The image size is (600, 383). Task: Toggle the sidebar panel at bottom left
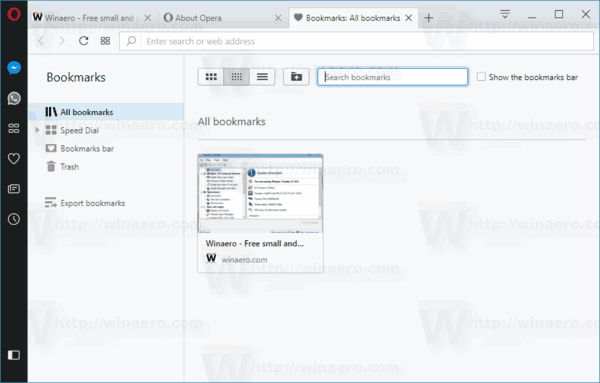pos(14,355)
